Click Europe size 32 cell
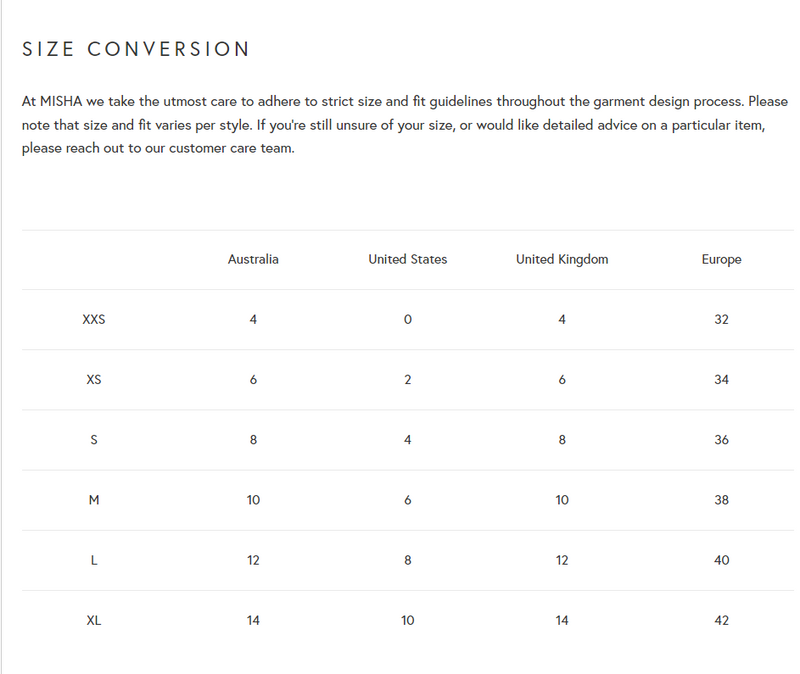 click(721, 320)
